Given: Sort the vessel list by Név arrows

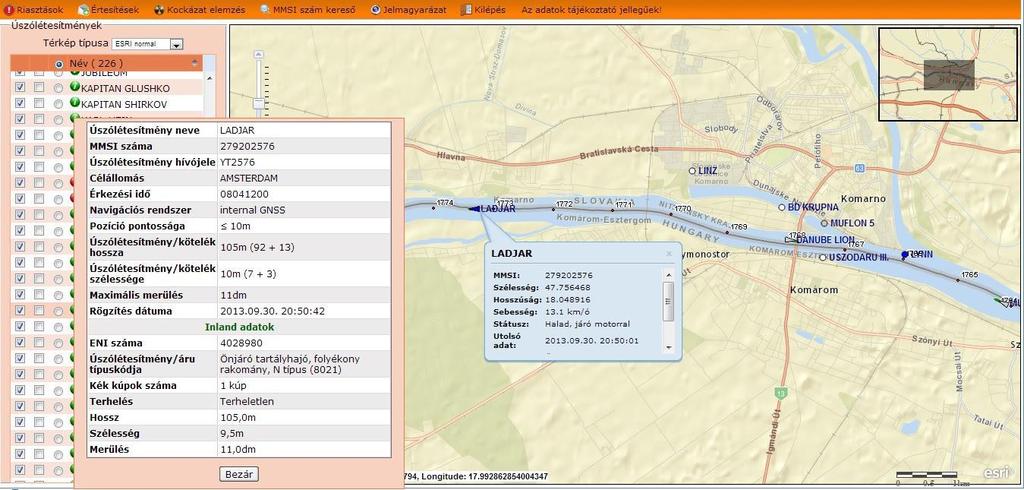Looking at the screenshot, I should 195,63.
